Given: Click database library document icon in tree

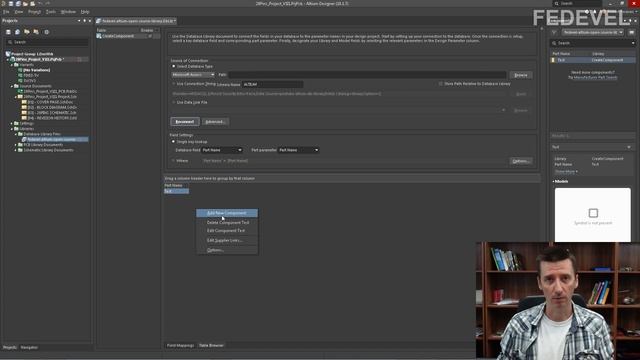Looking at the screenshot, I should [24, 140].
